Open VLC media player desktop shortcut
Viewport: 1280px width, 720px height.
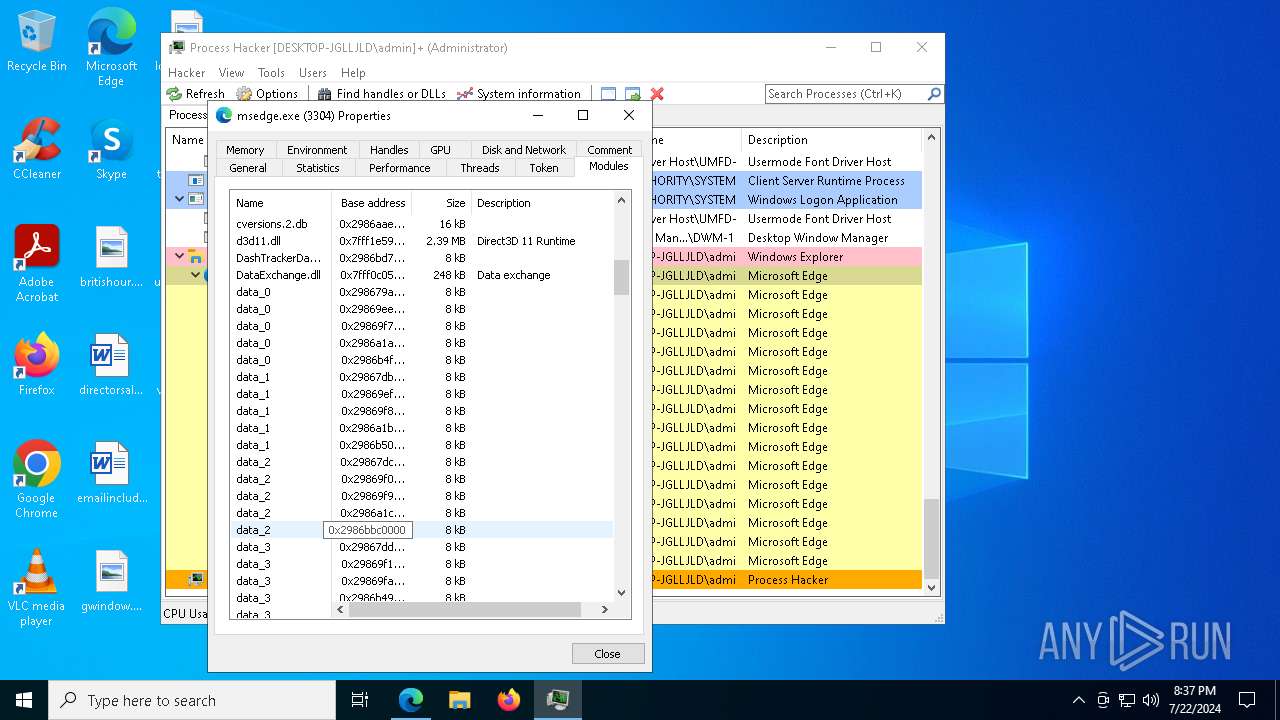37,588
